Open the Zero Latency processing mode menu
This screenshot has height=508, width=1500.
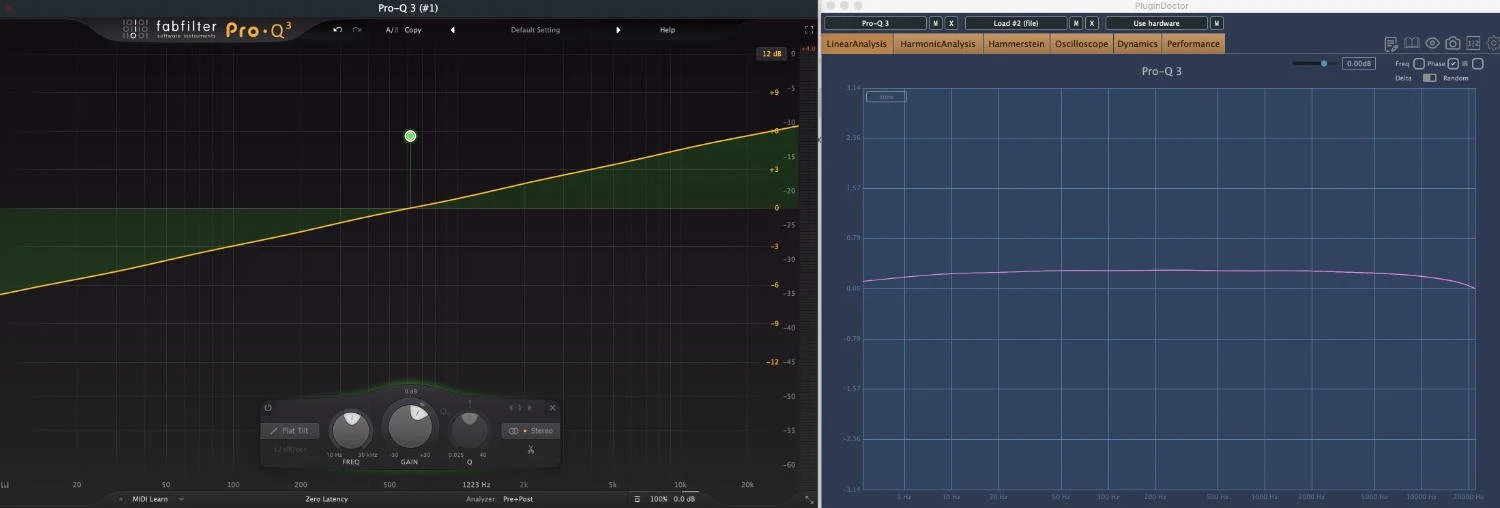pyautogui.click(x=327, y=499)
